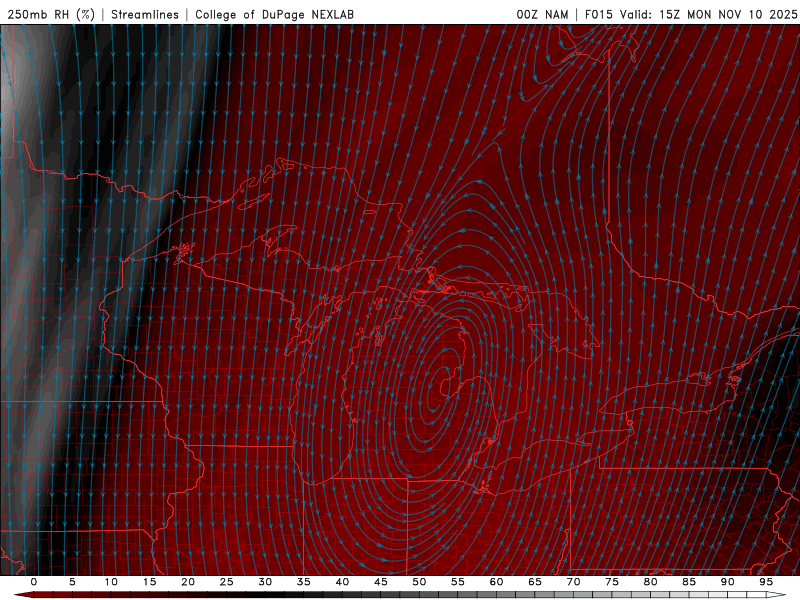Click the '75' colorbar tick label
This screenshot has height=600, width=800.
point(612,582)
